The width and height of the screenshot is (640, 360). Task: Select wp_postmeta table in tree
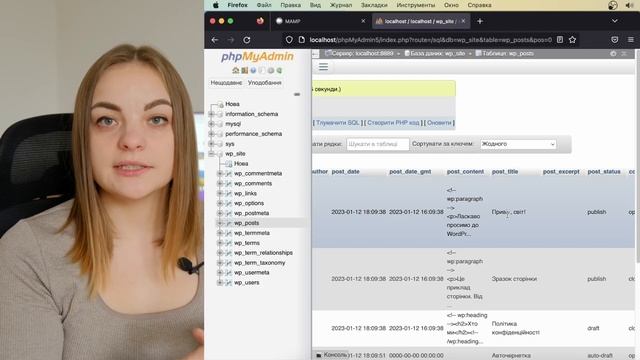tap(251, 213)
